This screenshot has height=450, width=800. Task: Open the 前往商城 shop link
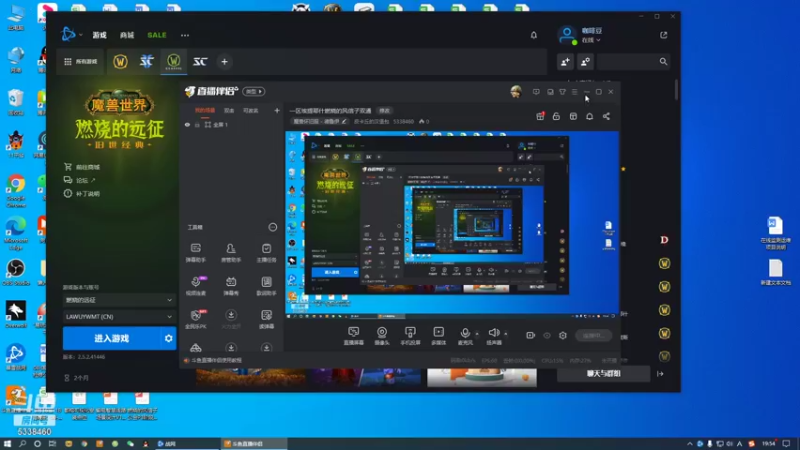(x=82, y=167)
